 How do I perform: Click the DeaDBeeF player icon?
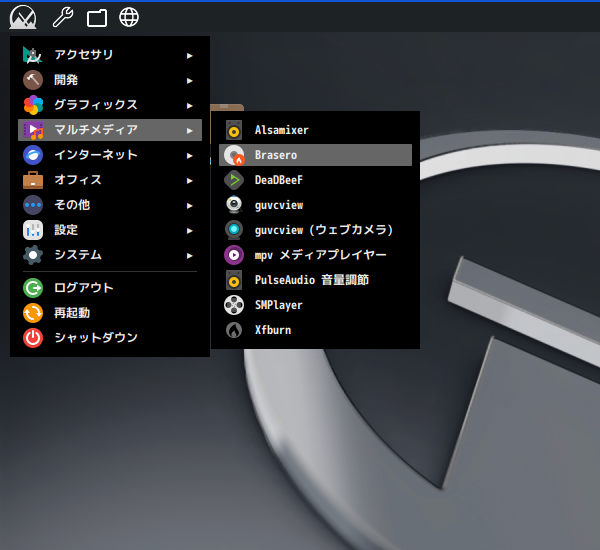[x=233, y=180]
